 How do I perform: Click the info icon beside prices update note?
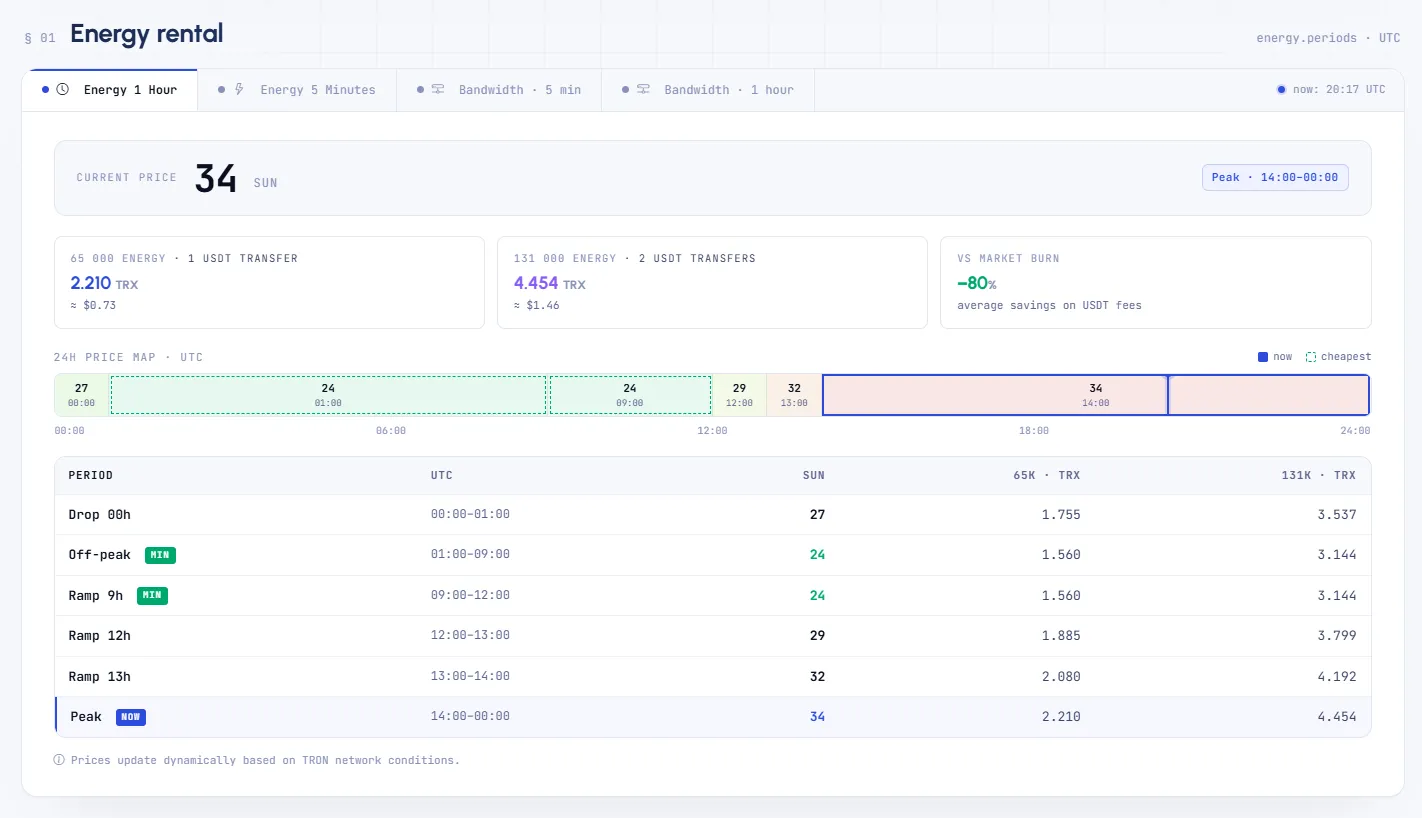59,760
